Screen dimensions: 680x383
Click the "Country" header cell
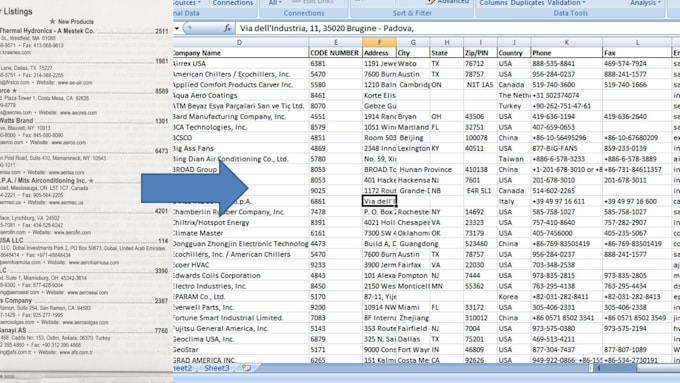(x=514, y=53)
